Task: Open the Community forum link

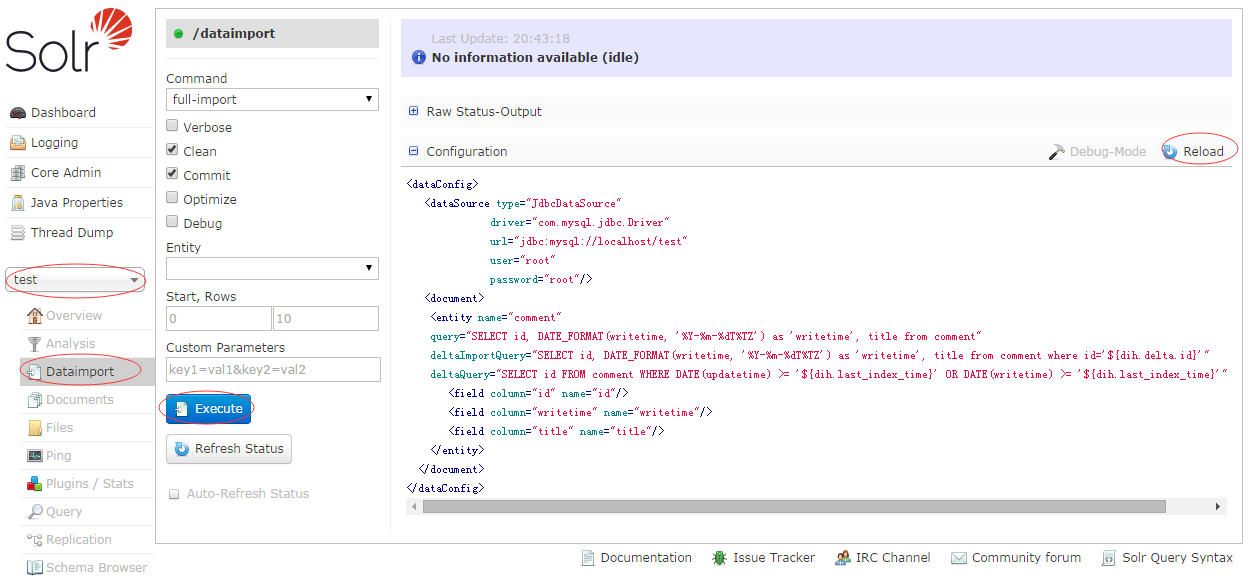Action: [x=1026, y=558]
